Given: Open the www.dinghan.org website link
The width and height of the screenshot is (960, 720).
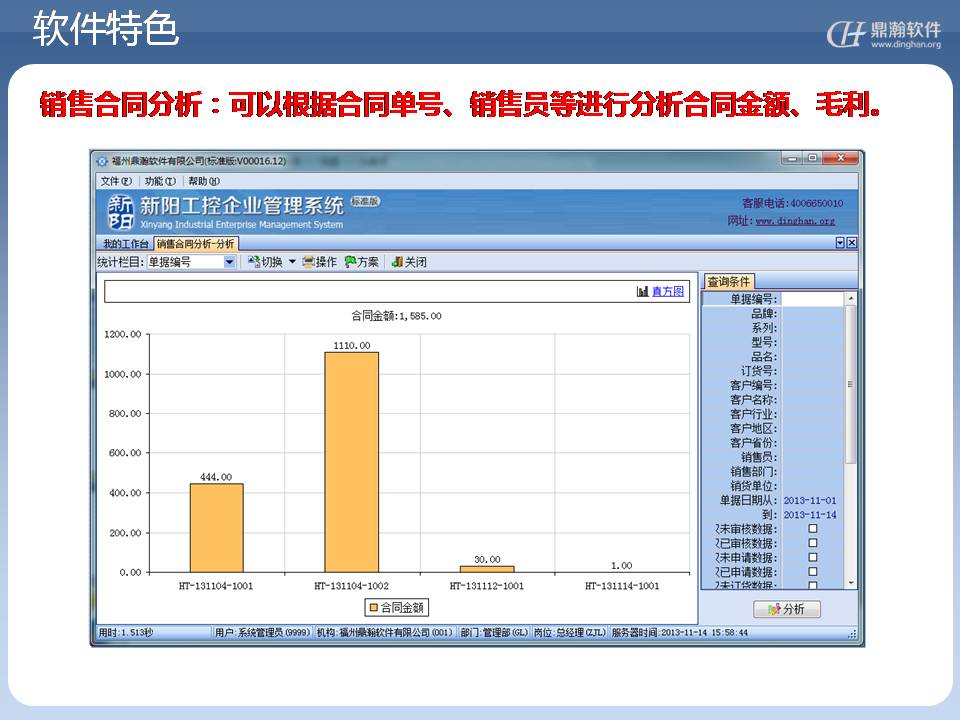Looking at the screenshot, I should tap(795, 221).
